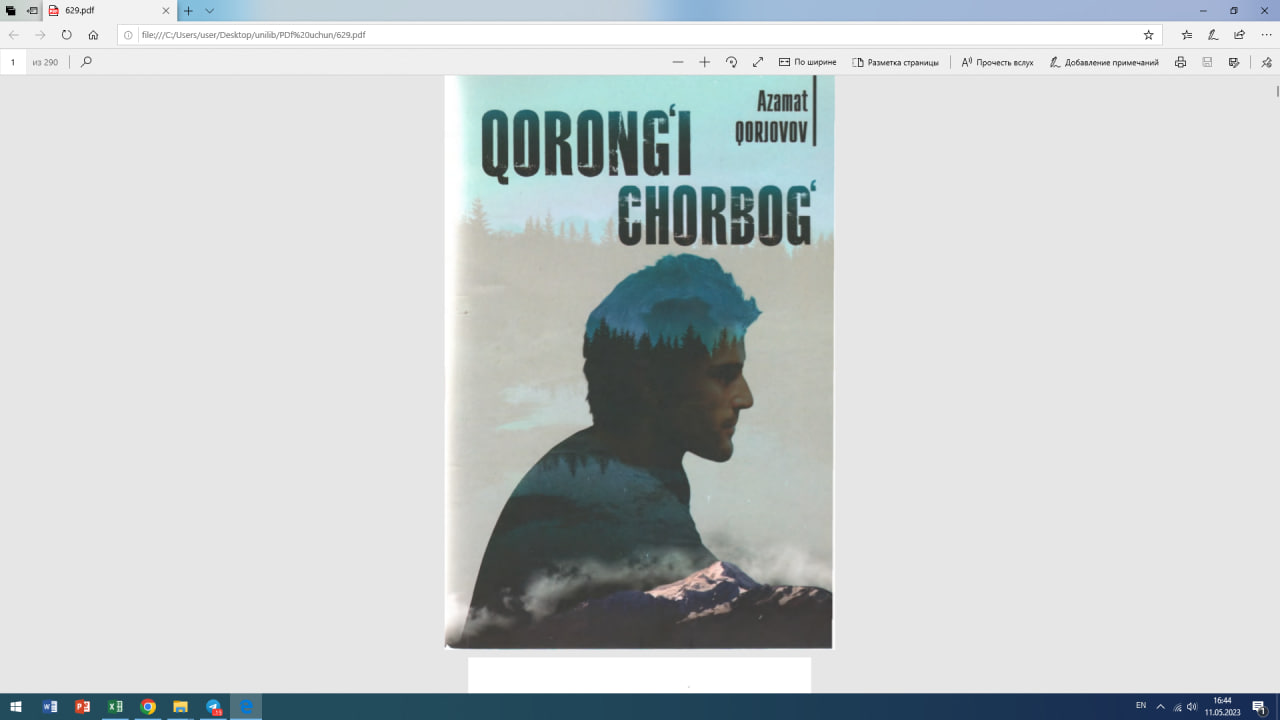Zoom out of the PDF document

pos(678,61)
